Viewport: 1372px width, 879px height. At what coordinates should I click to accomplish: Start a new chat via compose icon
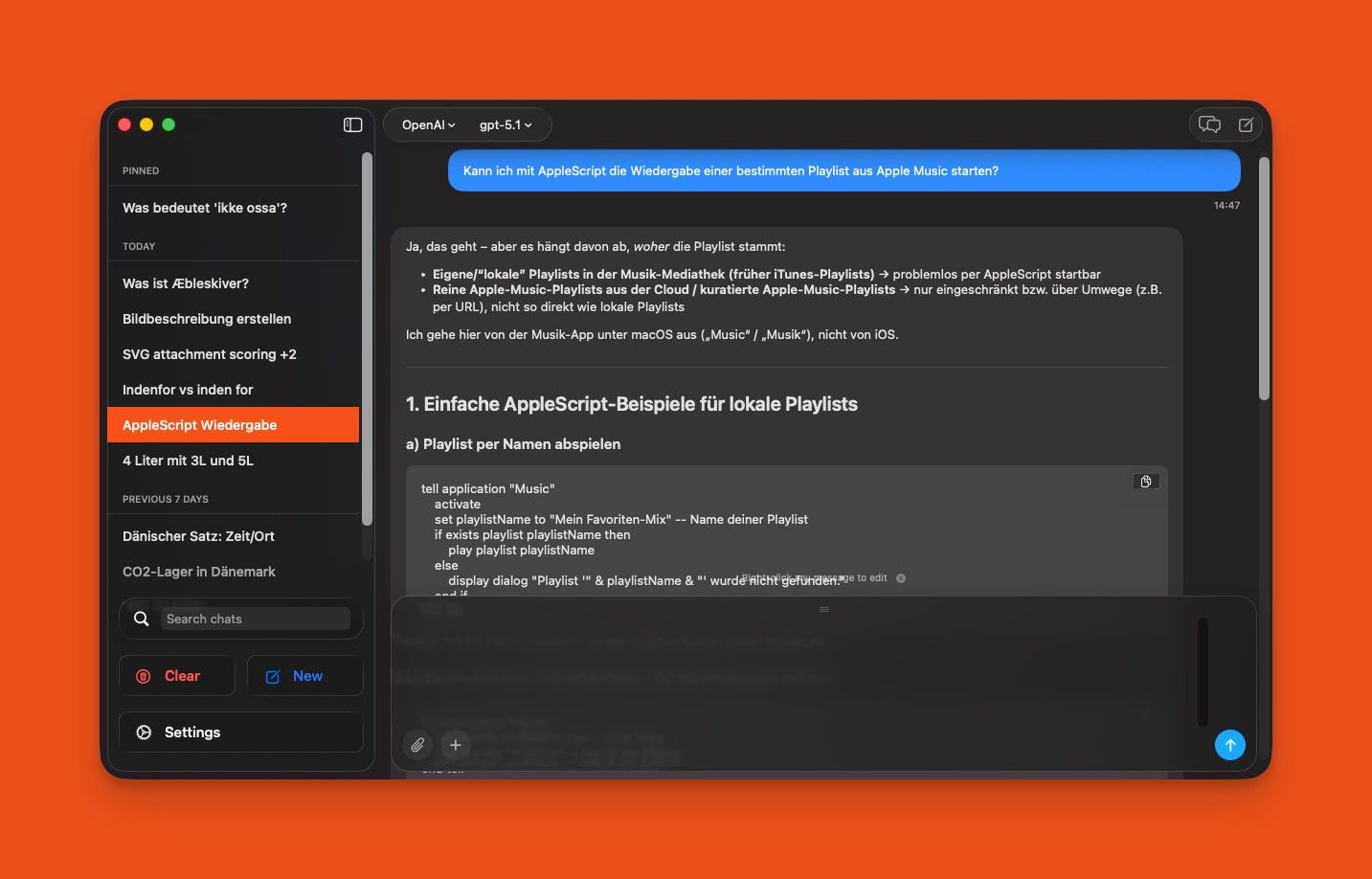[1246, 125]
